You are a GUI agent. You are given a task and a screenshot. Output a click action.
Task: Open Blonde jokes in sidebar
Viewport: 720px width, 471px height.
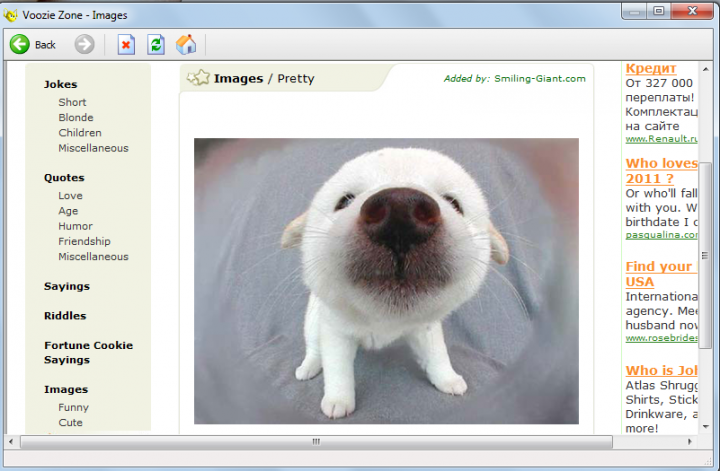(76, 118)
